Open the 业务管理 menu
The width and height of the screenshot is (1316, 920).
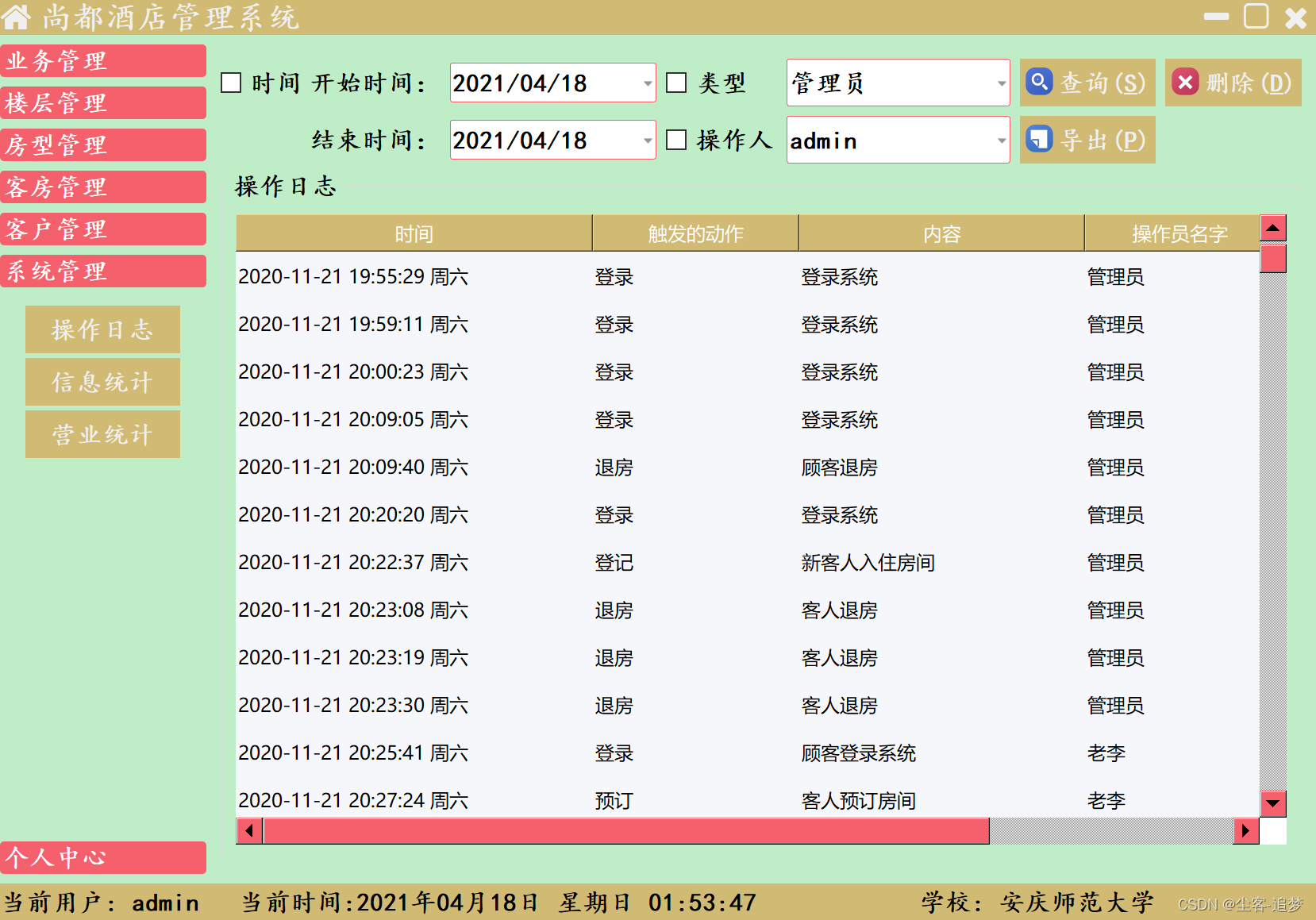coord(103,60)
